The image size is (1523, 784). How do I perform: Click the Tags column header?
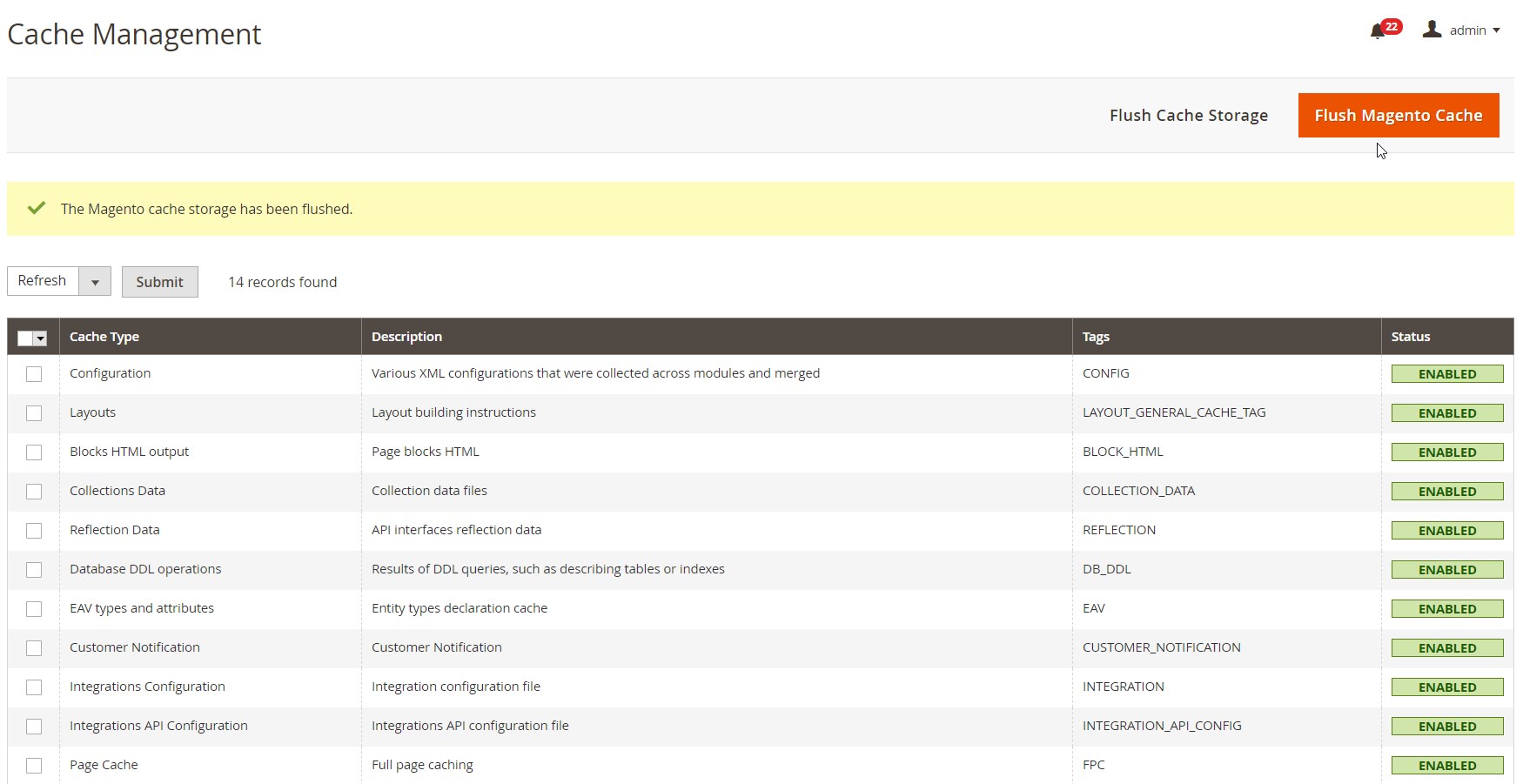1096,337
